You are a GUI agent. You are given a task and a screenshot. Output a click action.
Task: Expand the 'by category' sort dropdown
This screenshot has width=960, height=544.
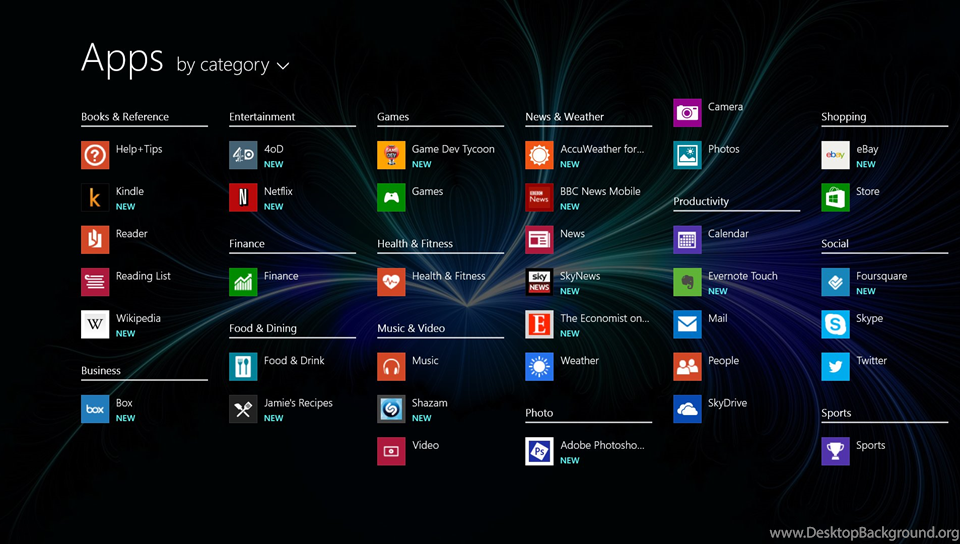click(233, 65)
